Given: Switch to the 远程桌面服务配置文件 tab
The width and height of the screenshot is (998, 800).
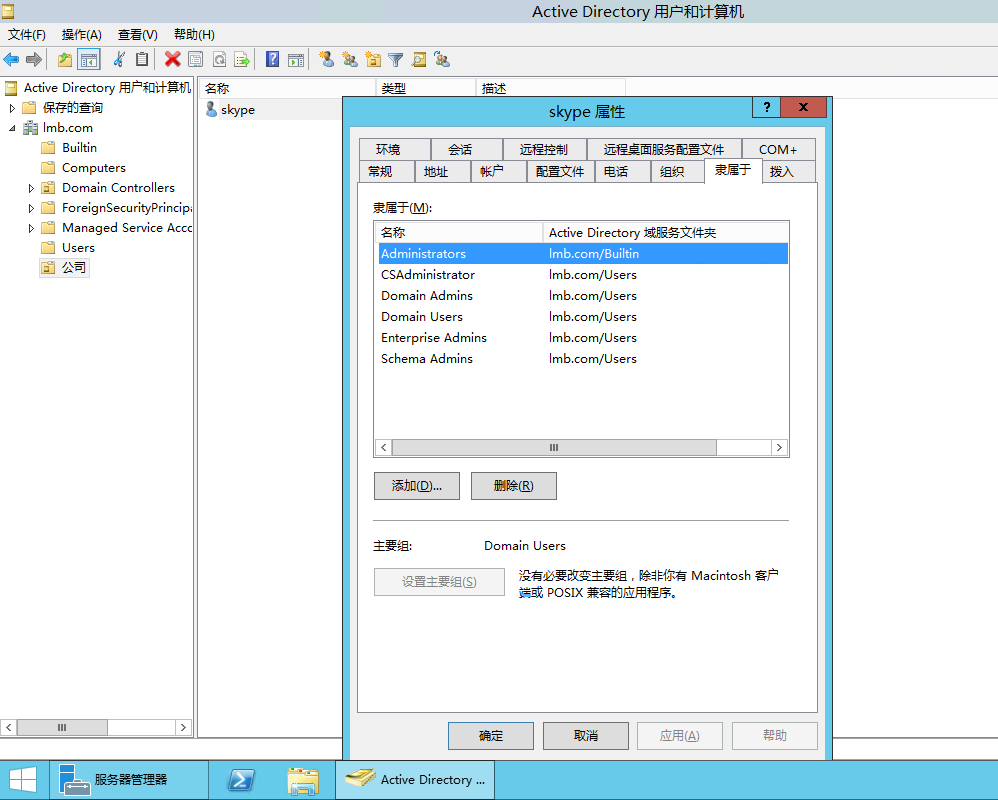Looking at the screenshot, I should coord(664,150).
